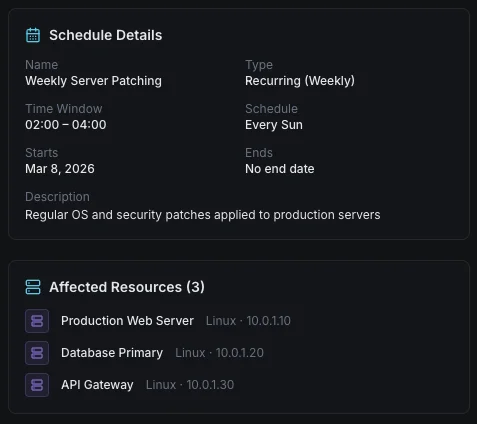
Task: Click the Recurring (Weekly) type value
Action: (x=300, y=81)
